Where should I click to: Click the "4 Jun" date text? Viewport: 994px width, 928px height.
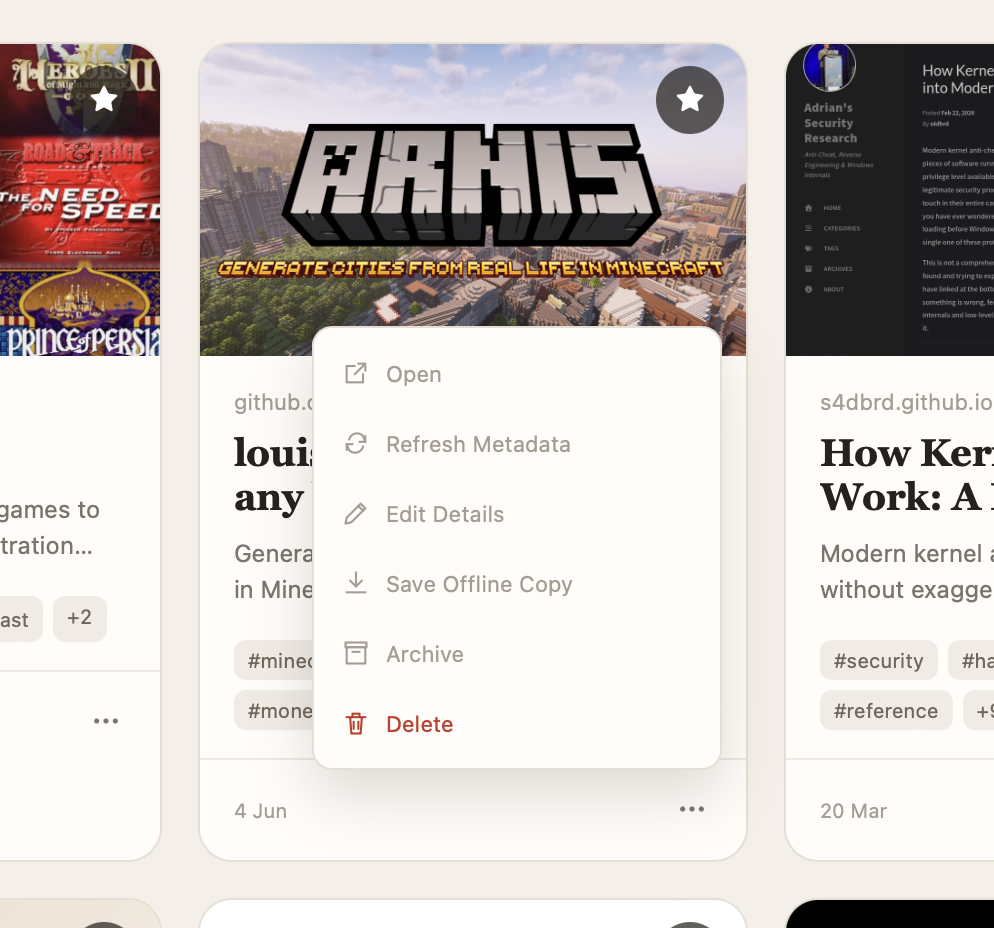(261, 811)
